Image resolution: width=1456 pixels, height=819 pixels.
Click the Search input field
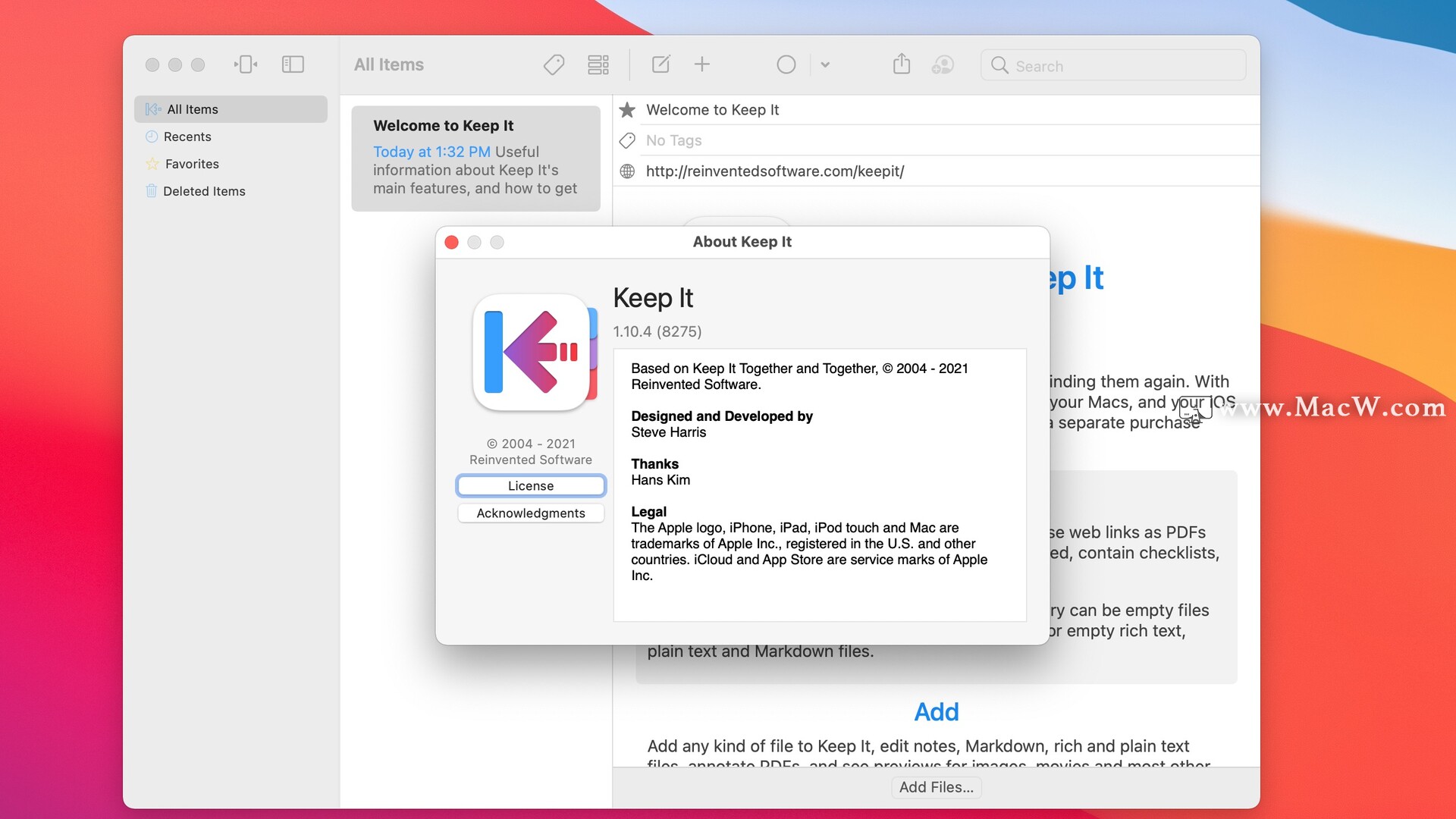(x=1113, y=65)
